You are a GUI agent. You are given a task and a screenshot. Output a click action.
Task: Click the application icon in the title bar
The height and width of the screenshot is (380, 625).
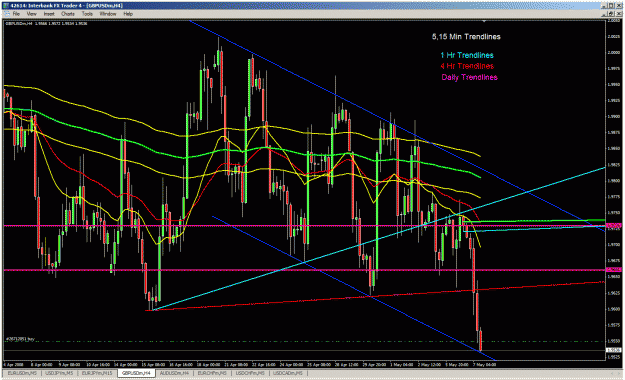[6, 6]
